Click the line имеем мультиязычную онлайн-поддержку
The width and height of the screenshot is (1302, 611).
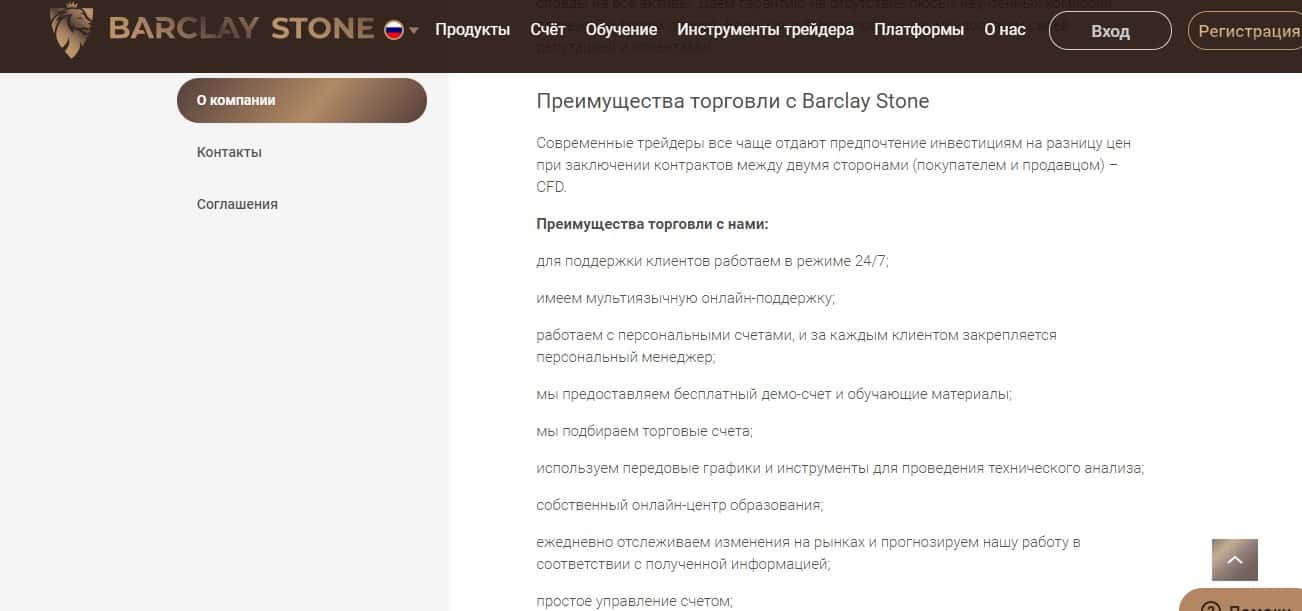[x=685, y=298]
